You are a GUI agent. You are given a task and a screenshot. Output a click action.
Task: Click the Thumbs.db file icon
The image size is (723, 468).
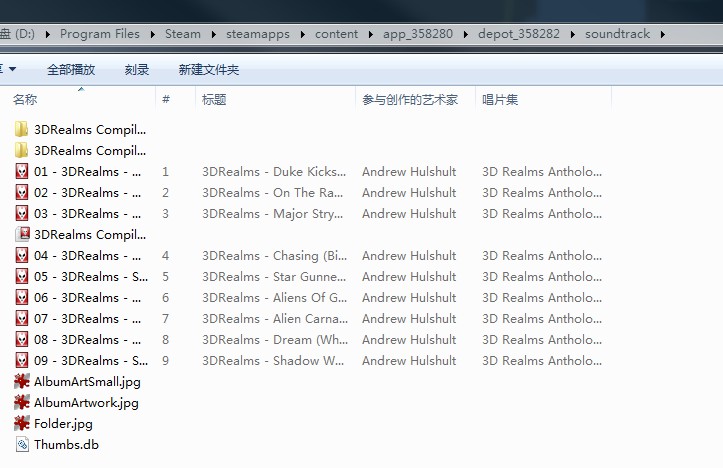[x=22, y=444]
